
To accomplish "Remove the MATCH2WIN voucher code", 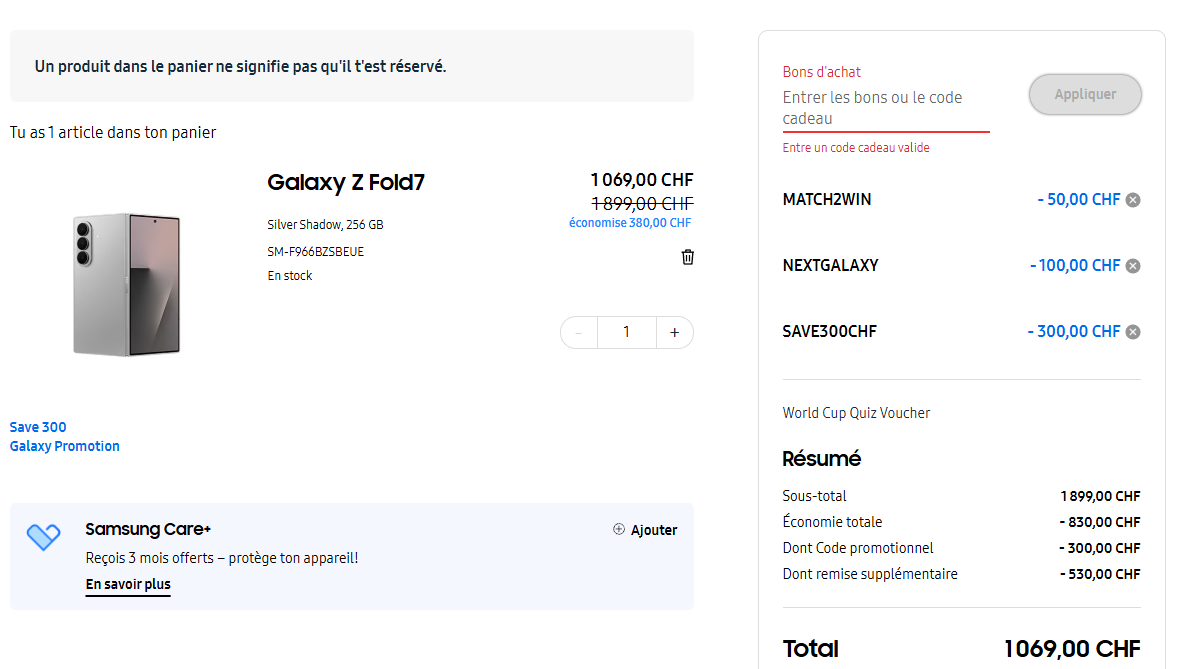I will pos(1133,200).
